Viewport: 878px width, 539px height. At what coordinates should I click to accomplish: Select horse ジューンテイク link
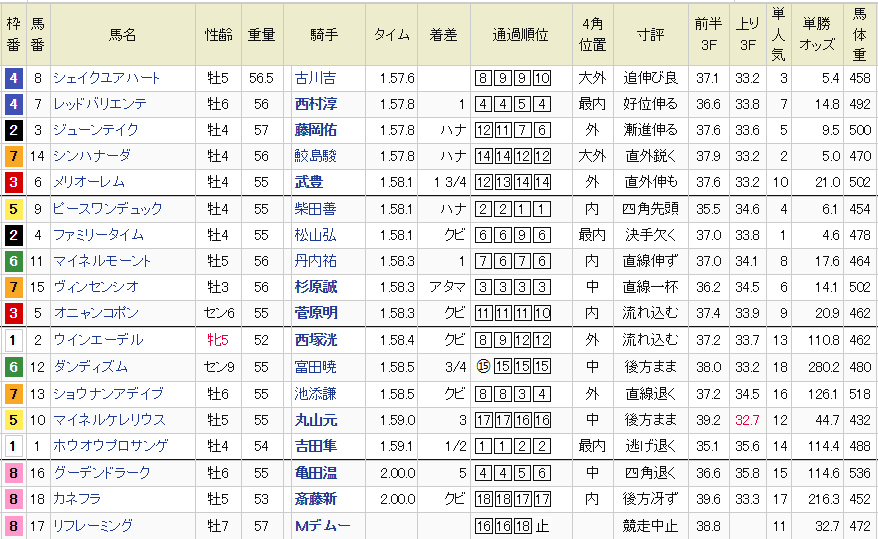pyautogui.click(x=96, y=130)
